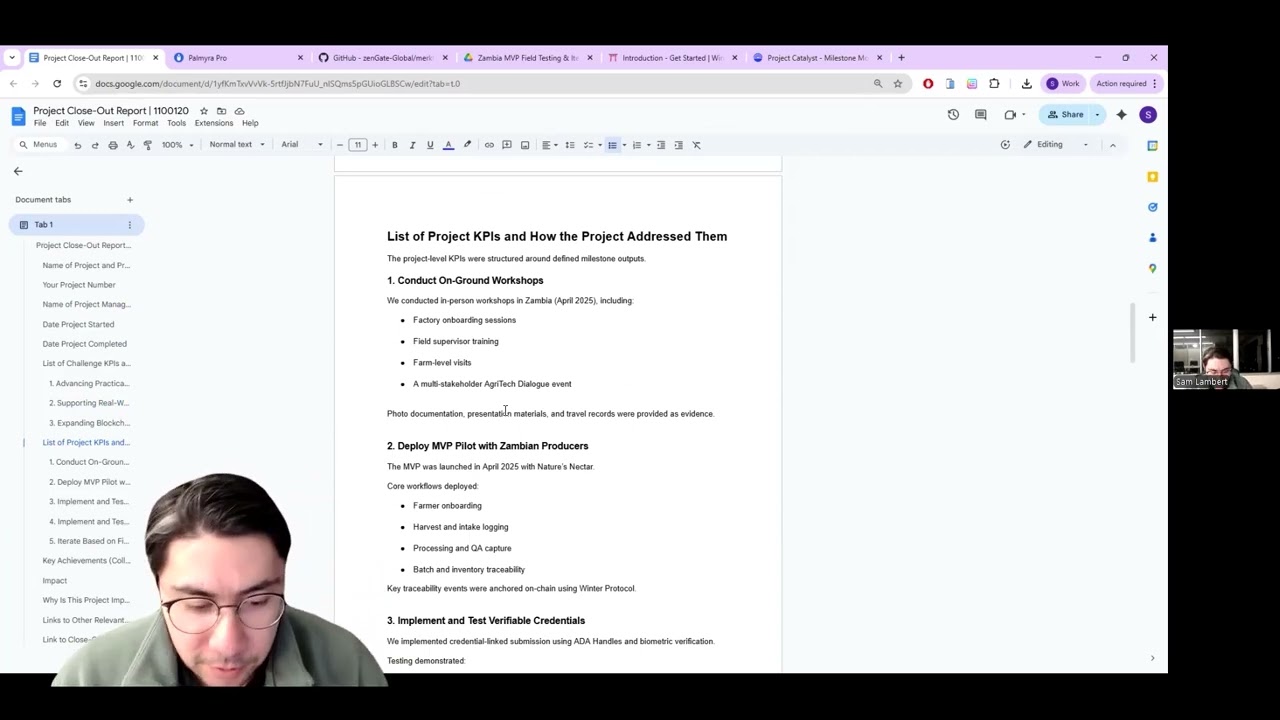Image resolution: width=1280 pixels, height=720 pixels.
Task: Click the Menus search box
Action: coord(38,145)
